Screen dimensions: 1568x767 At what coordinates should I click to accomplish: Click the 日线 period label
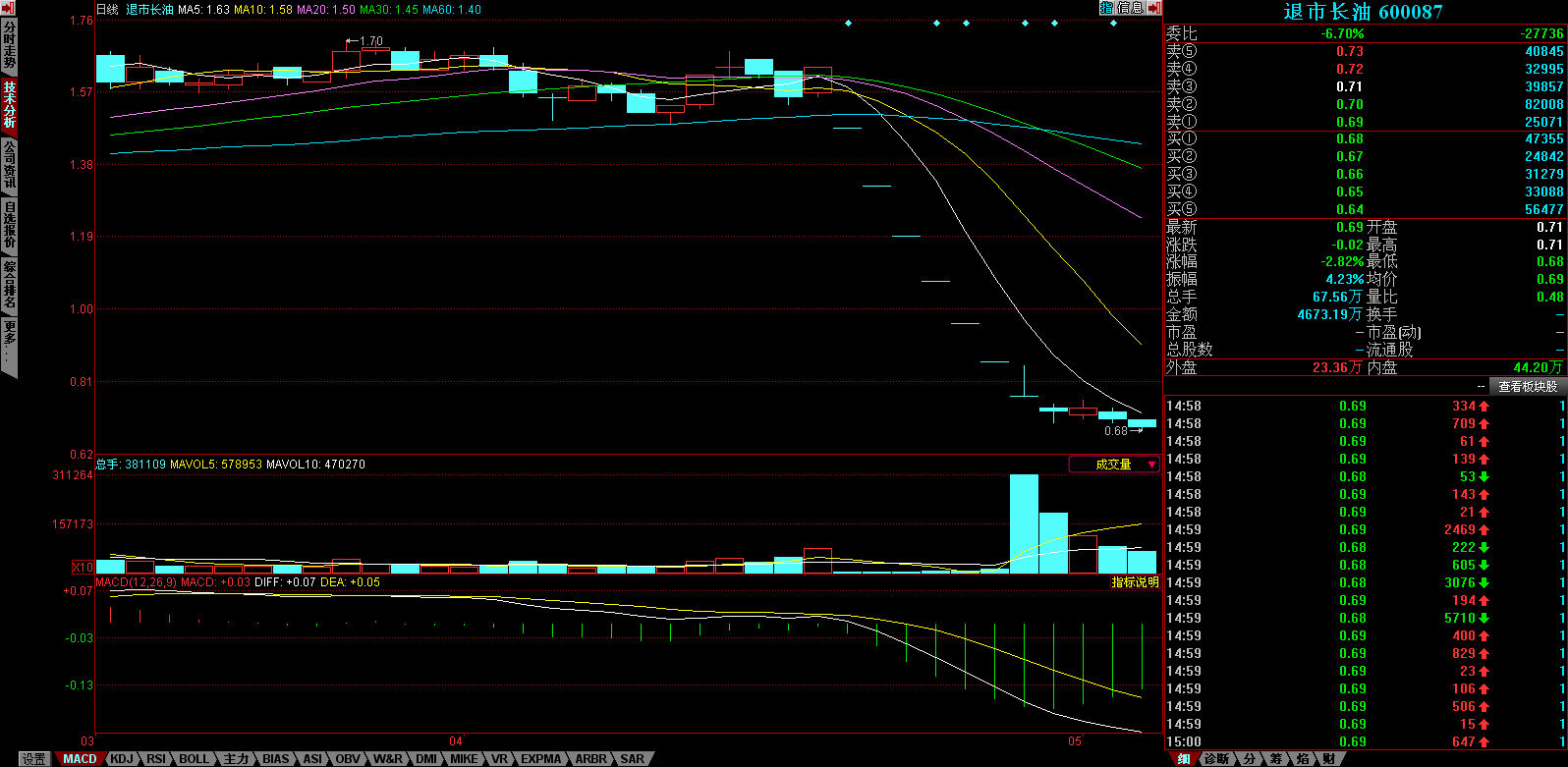106,10
